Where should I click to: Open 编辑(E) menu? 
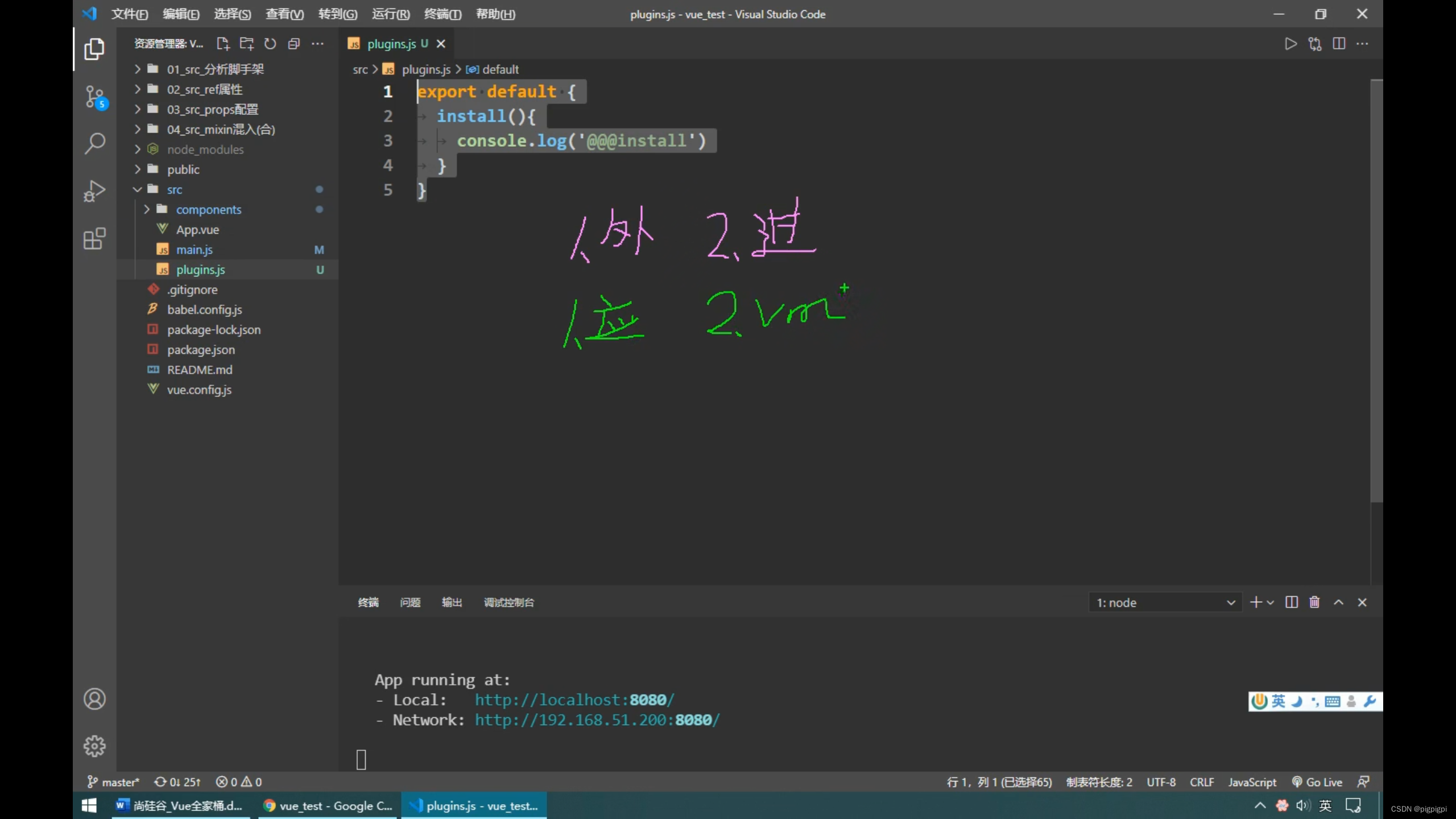point(181,14)
